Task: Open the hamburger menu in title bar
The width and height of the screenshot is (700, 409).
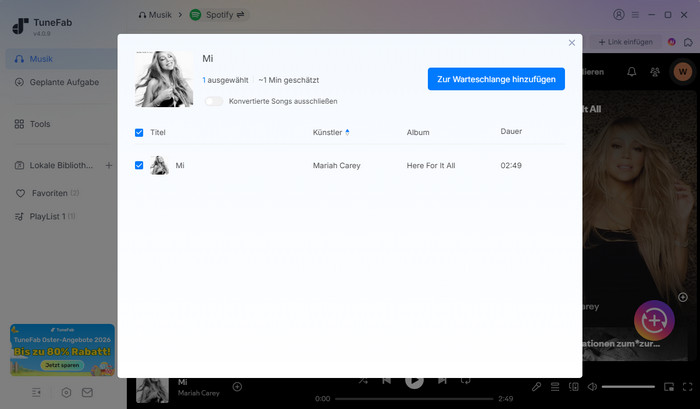Action: pyautogui.click(x=635, y=15)
